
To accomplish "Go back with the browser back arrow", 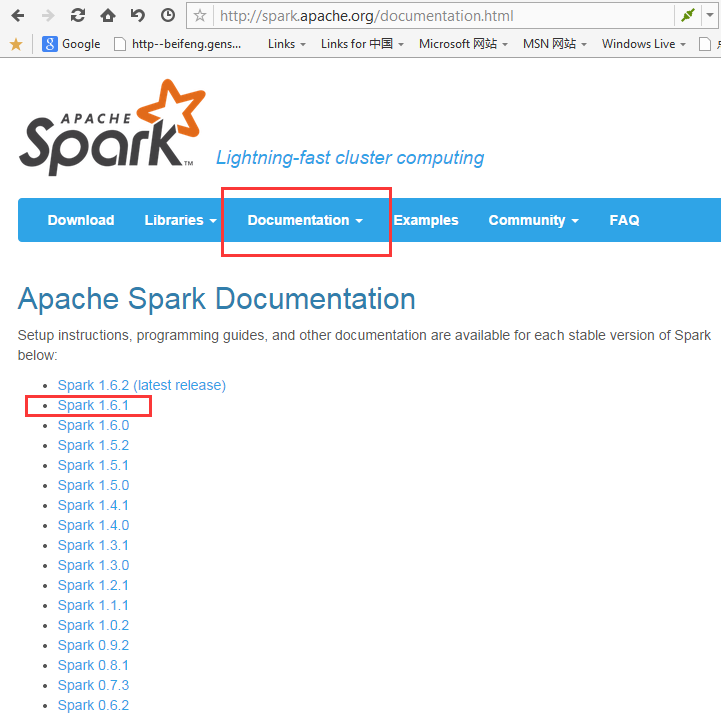I will [x=17, y=16].
